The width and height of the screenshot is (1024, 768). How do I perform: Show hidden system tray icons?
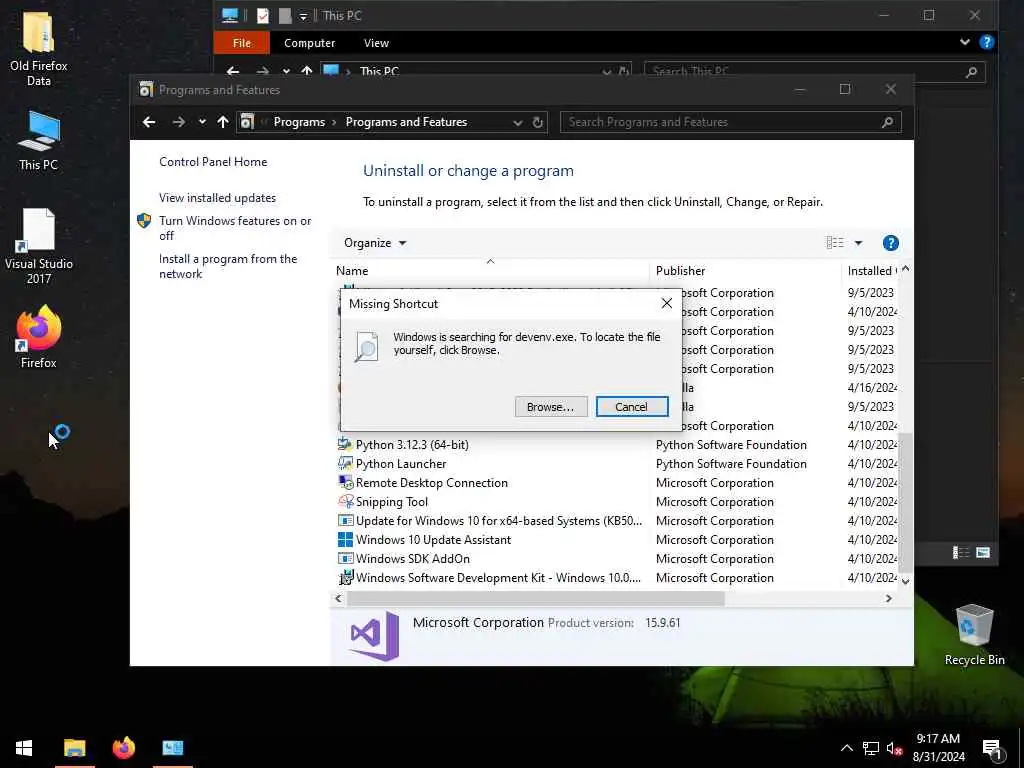(846, 748)
